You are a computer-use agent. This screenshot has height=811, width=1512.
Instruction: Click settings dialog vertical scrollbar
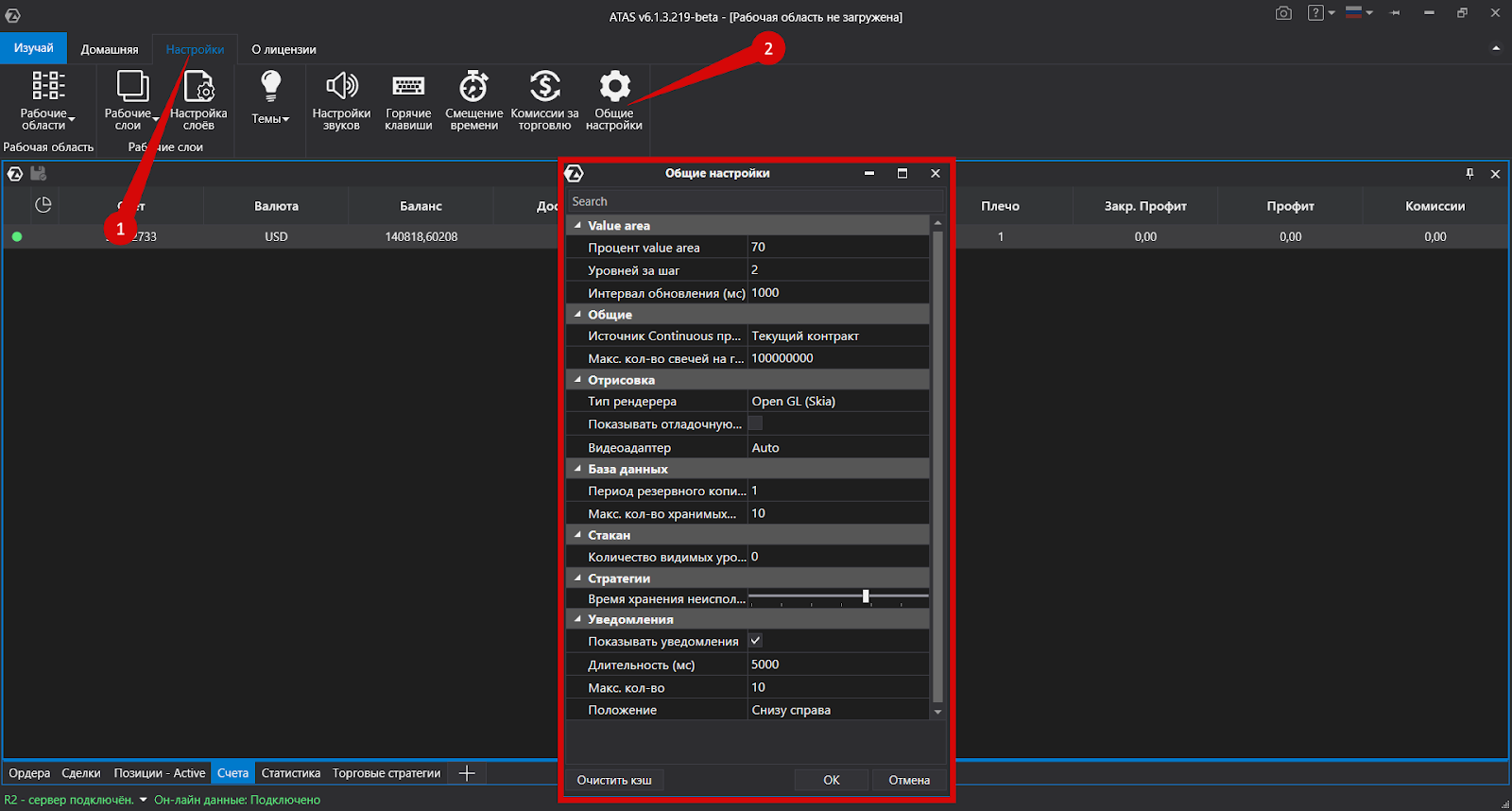(937, 467)
